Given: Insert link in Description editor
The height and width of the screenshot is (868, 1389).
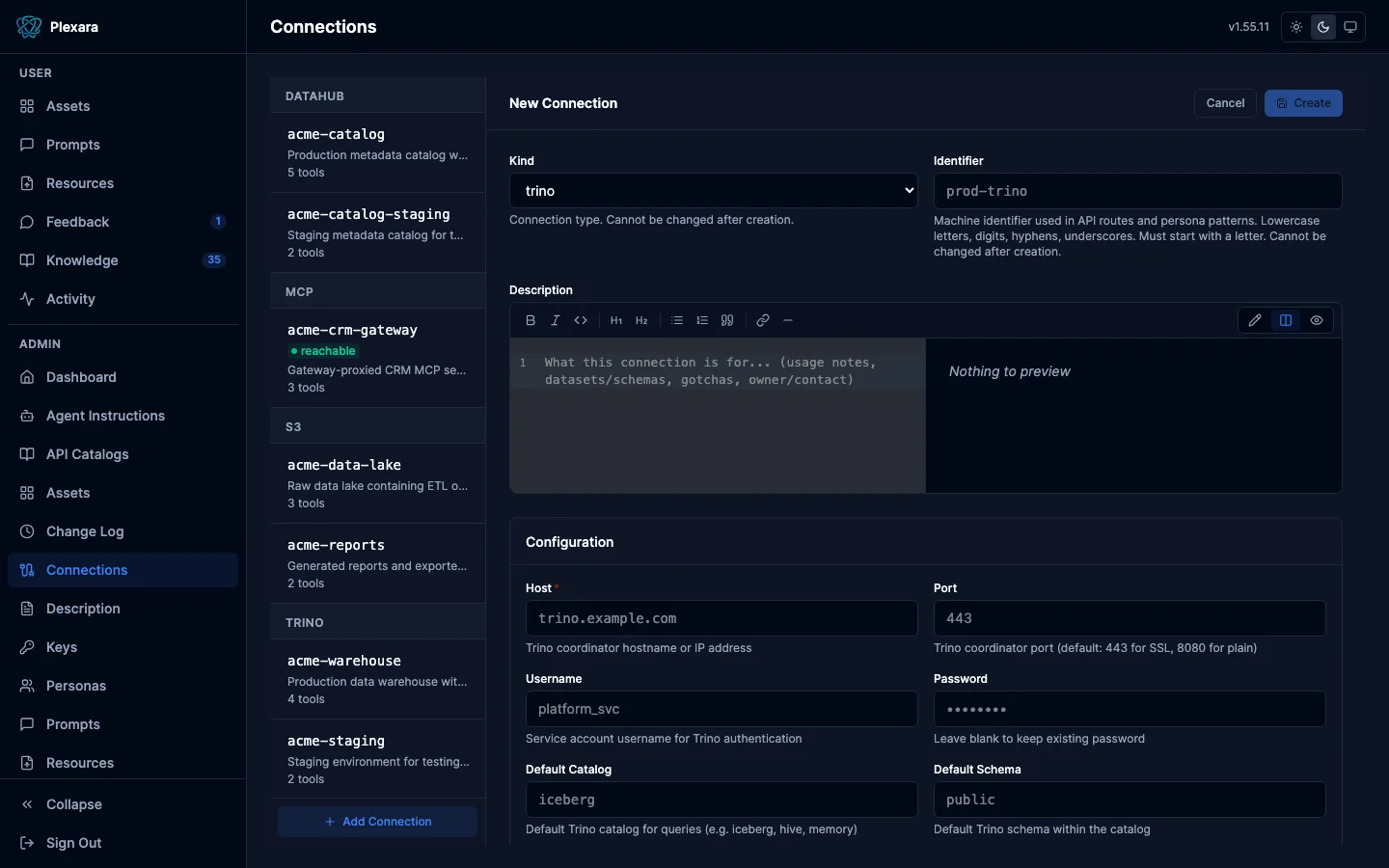Looking at the screenshot, I should [x=763, y=320].
